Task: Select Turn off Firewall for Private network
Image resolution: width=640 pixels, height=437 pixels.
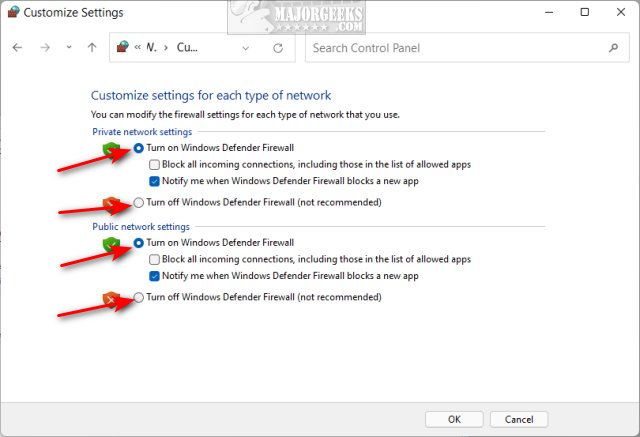Action: [x=139, y=202]
